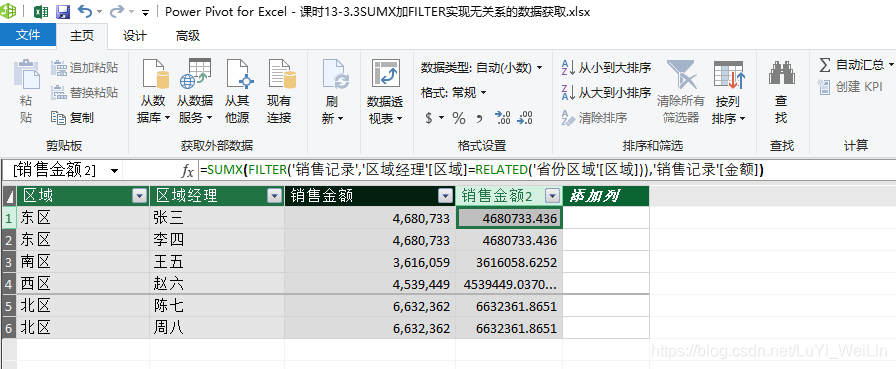896x369 pixels.
Task: Switch to the 高级 (Advanced) tab
Action: click(188, 35)
